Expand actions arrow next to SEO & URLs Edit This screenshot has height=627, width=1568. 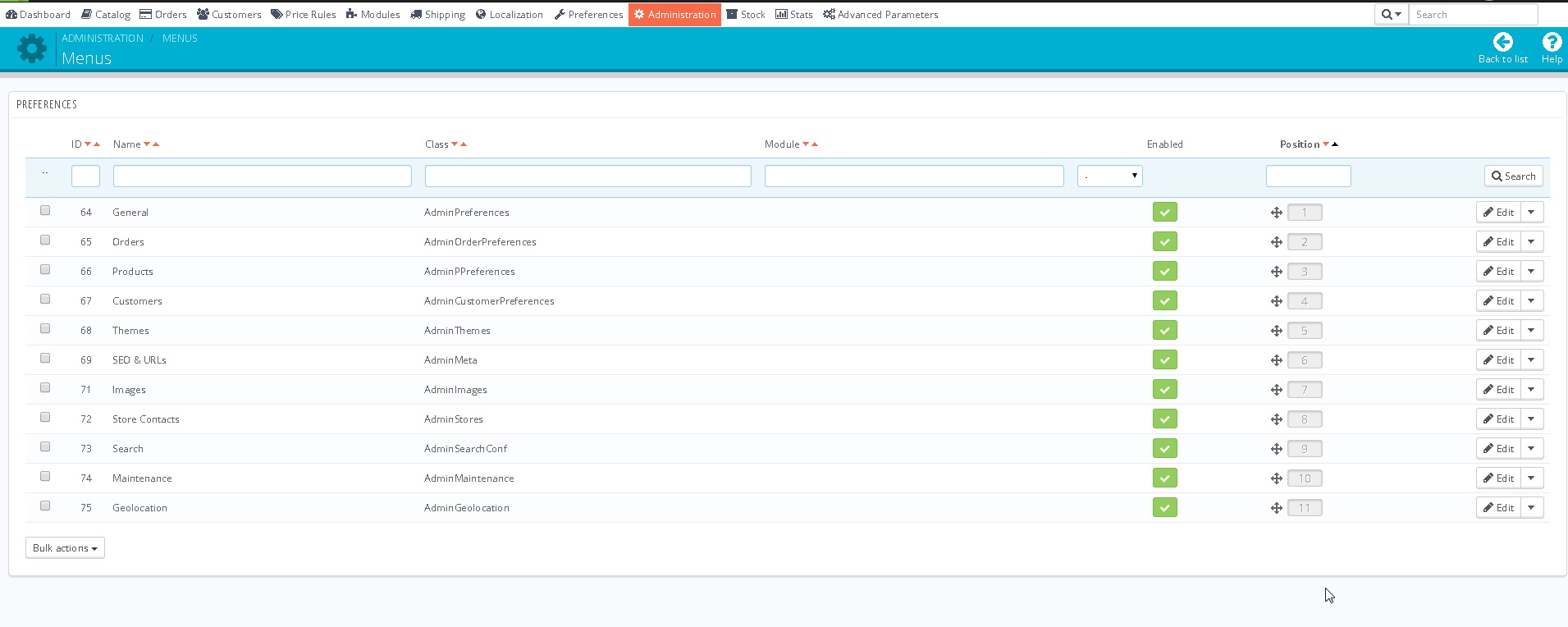pos(1531,360)
